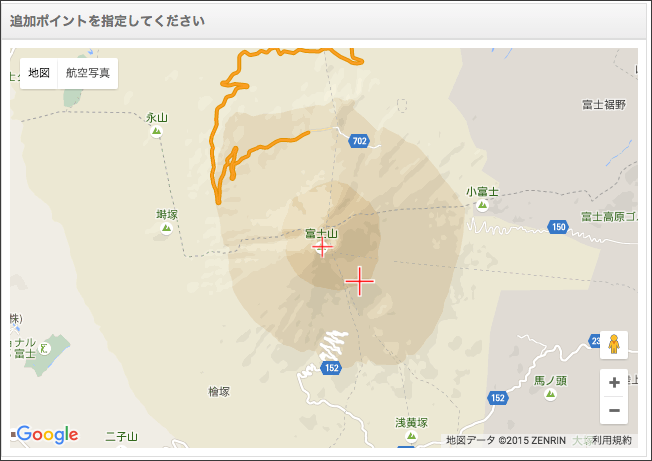
Task: Click the 富士山 summit mountain marker
Action: (322, 247)
